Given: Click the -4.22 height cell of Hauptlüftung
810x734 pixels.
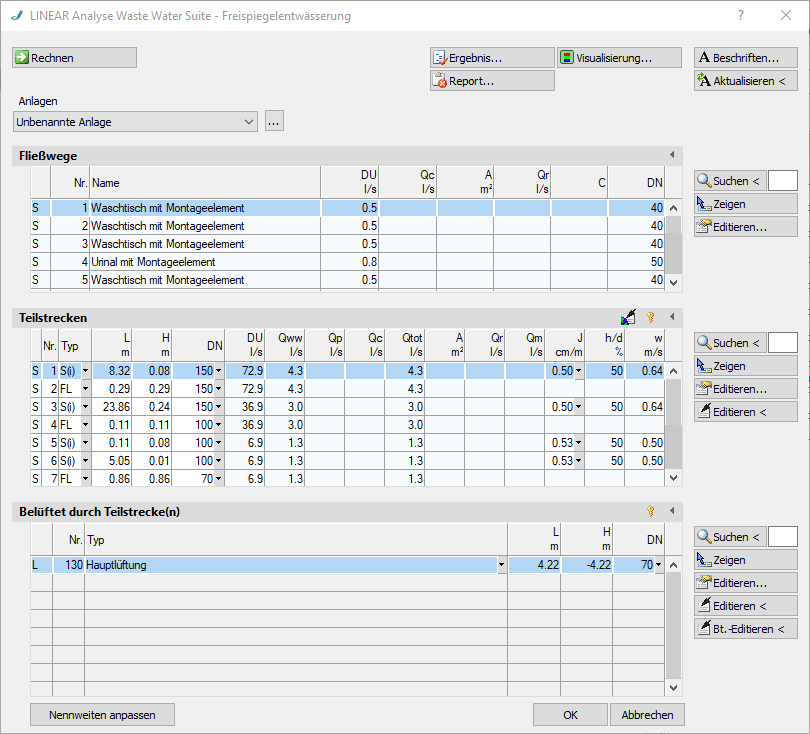Looking at the screenshot, I should [586, 565].
